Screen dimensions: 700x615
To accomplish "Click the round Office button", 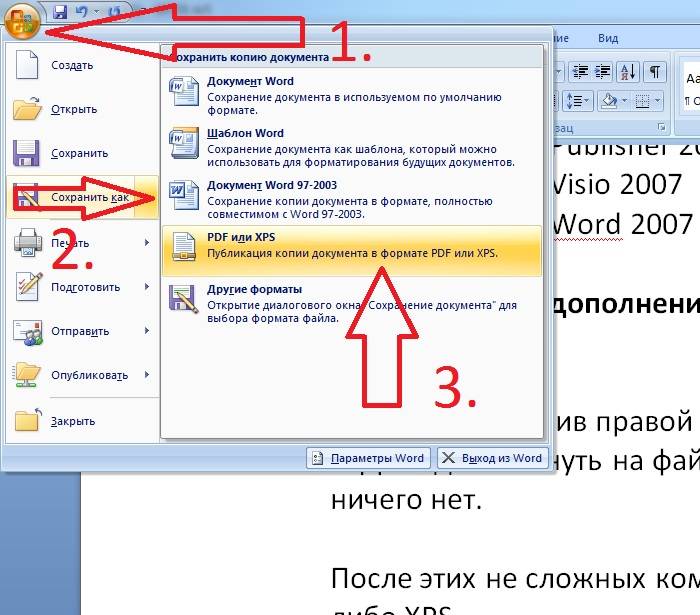I will (x=23, y=21).
